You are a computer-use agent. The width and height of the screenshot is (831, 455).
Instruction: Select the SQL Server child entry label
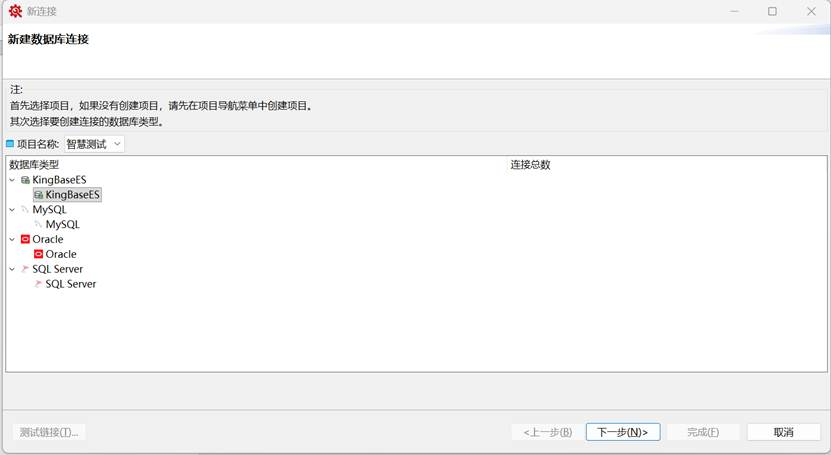pyautogui.click(x=71, y=284)
